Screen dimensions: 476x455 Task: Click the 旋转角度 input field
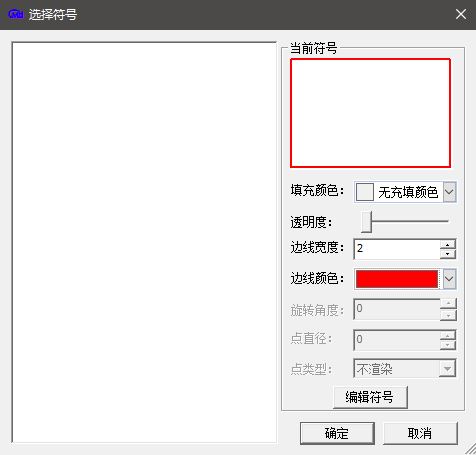pyautogui.click(x=397, y=309)
